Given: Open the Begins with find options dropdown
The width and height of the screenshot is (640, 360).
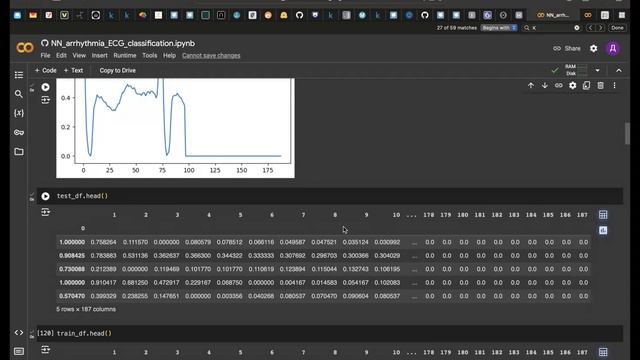Looking at the screenshot, I should (x=499, y=28).
